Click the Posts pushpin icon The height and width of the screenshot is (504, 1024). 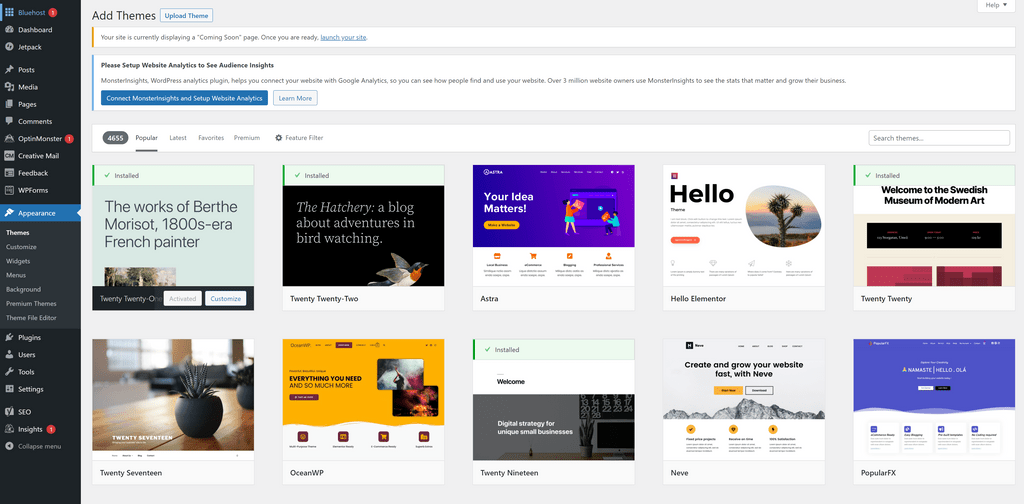[9, 69]
